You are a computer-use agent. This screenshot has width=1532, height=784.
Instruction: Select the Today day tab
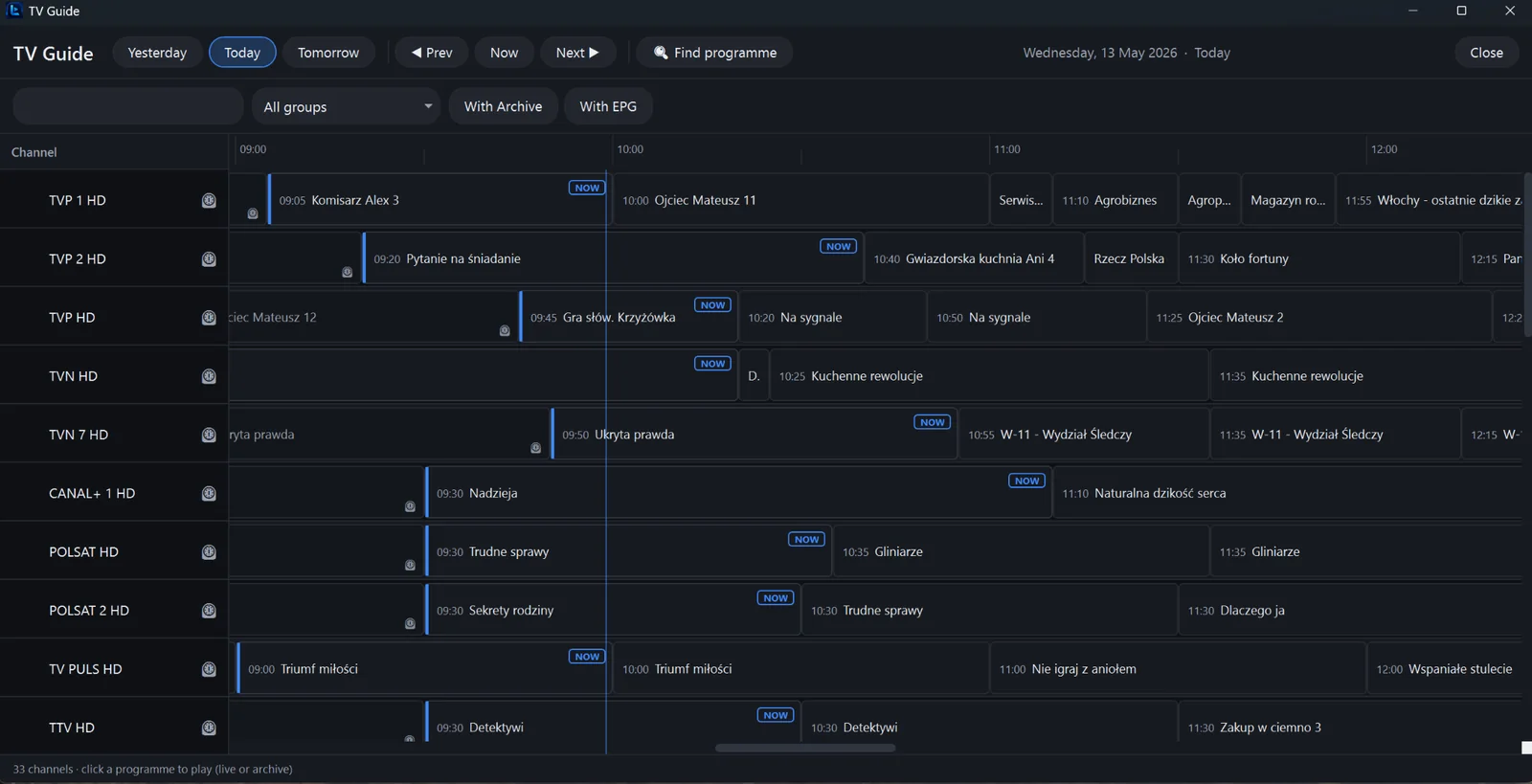[x=242, y=53]
